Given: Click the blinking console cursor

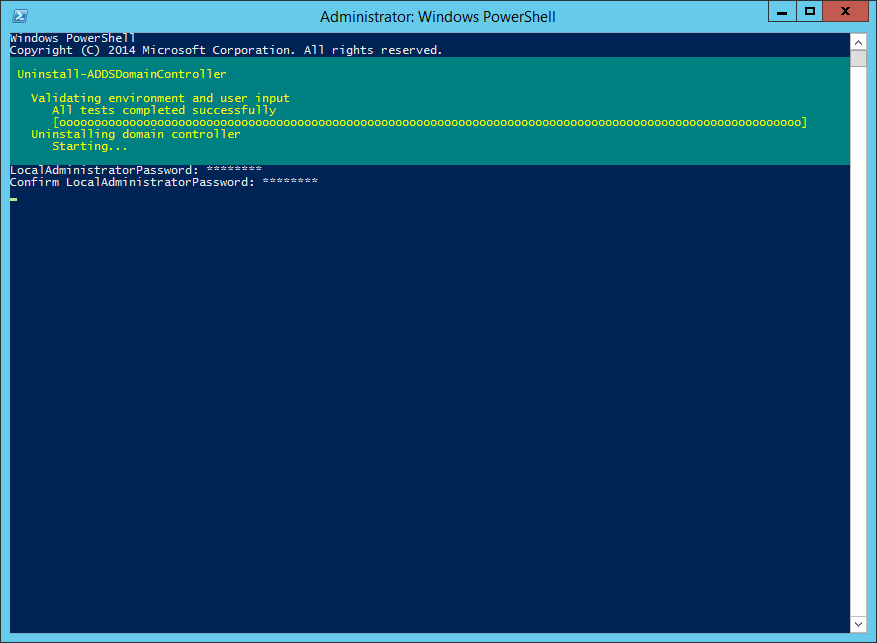Looking at the screenshot, I should point(14,199).
